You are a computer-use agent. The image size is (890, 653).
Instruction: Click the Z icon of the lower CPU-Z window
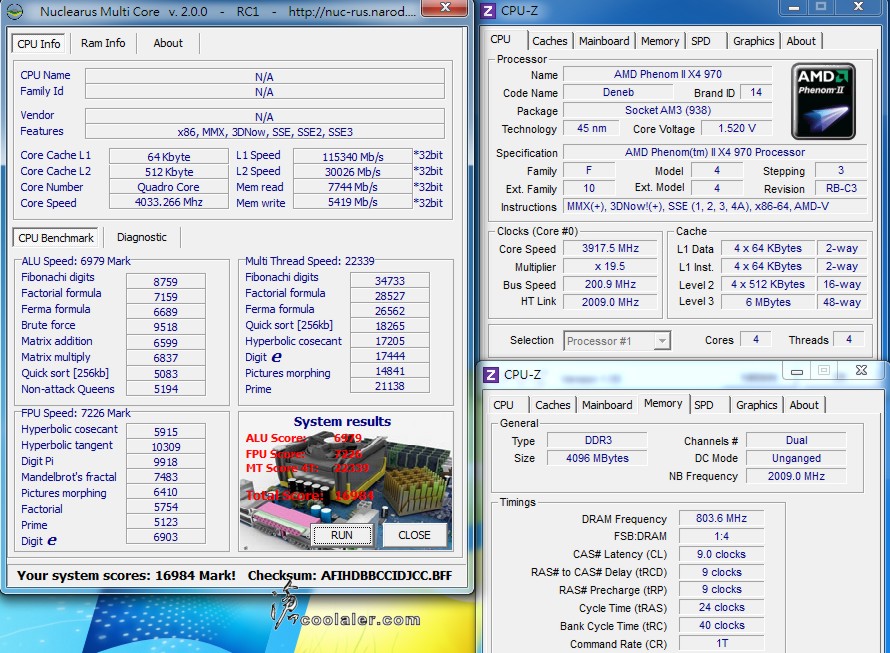pyautogui.click(x=490, y=375)
